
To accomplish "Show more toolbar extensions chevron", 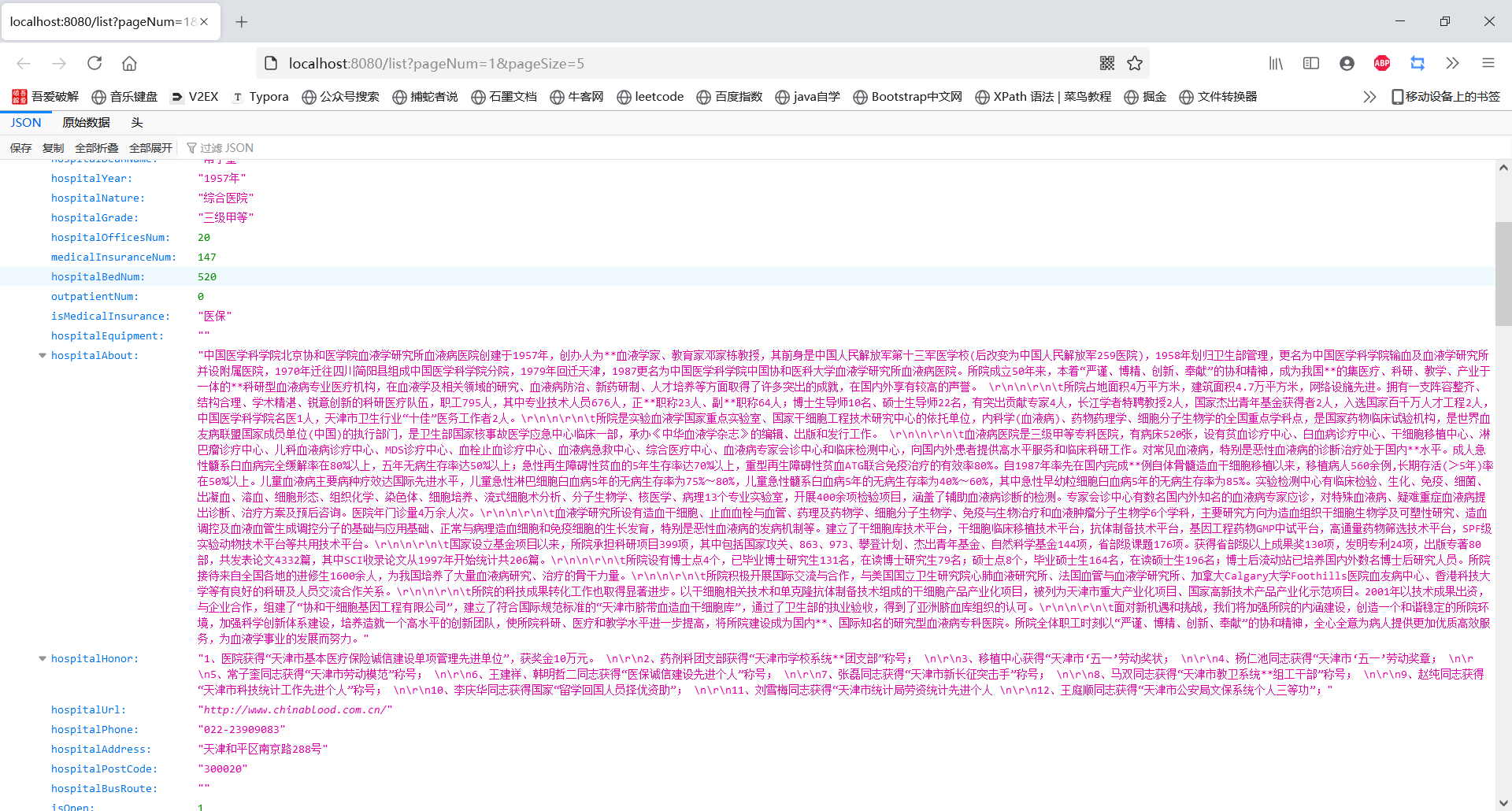I will point(1453,63).
